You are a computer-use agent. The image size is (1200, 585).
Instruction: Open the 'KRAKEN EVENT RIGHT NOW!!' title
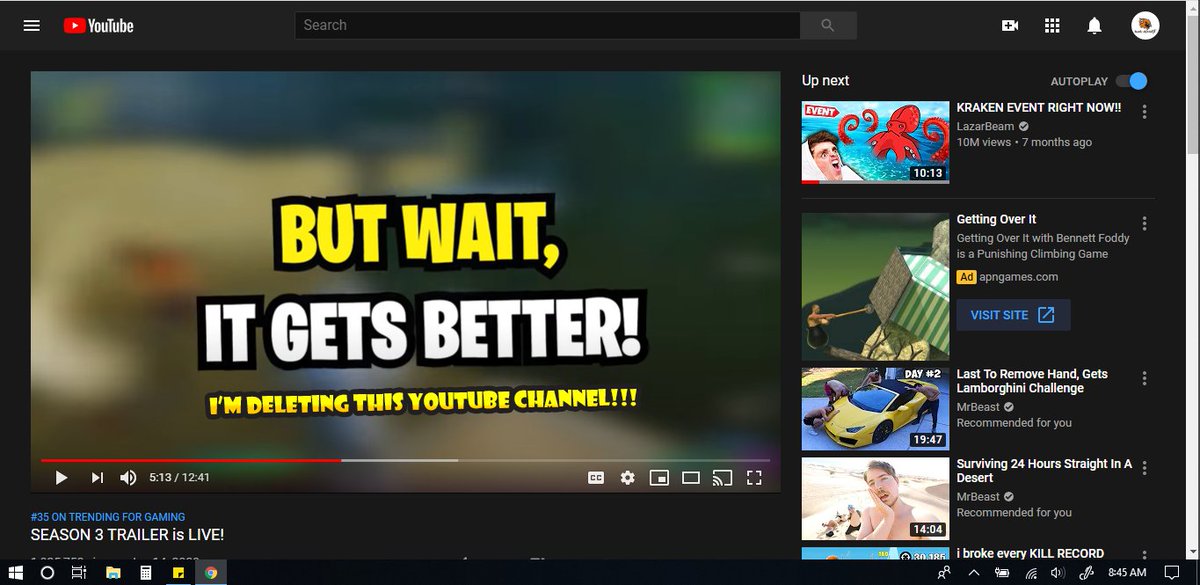tap(1039, 108)
